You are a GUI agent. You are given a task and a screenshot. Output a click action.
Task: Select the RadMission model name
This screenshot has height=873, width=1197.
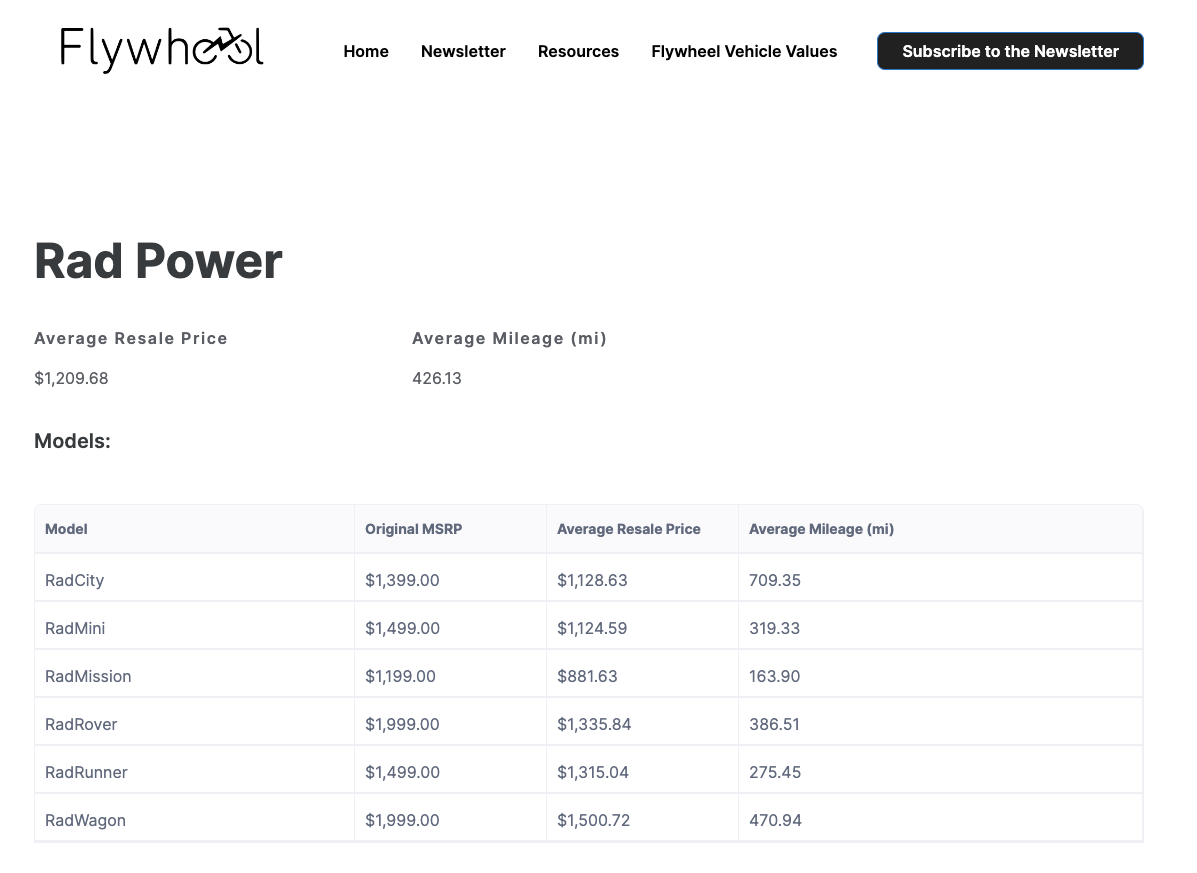pos(88,676)
